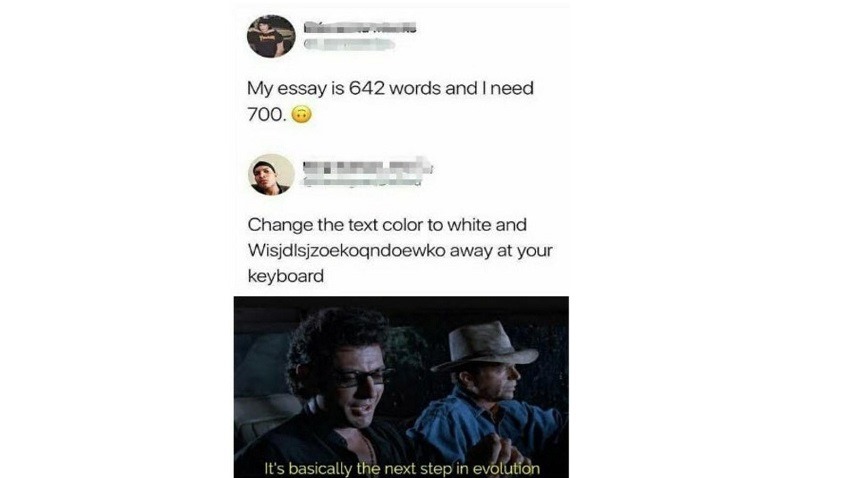The width and height of the screenshot is (850, 478).
Task: Click the '700.' text beside the emoji
Action: (266, 115)
